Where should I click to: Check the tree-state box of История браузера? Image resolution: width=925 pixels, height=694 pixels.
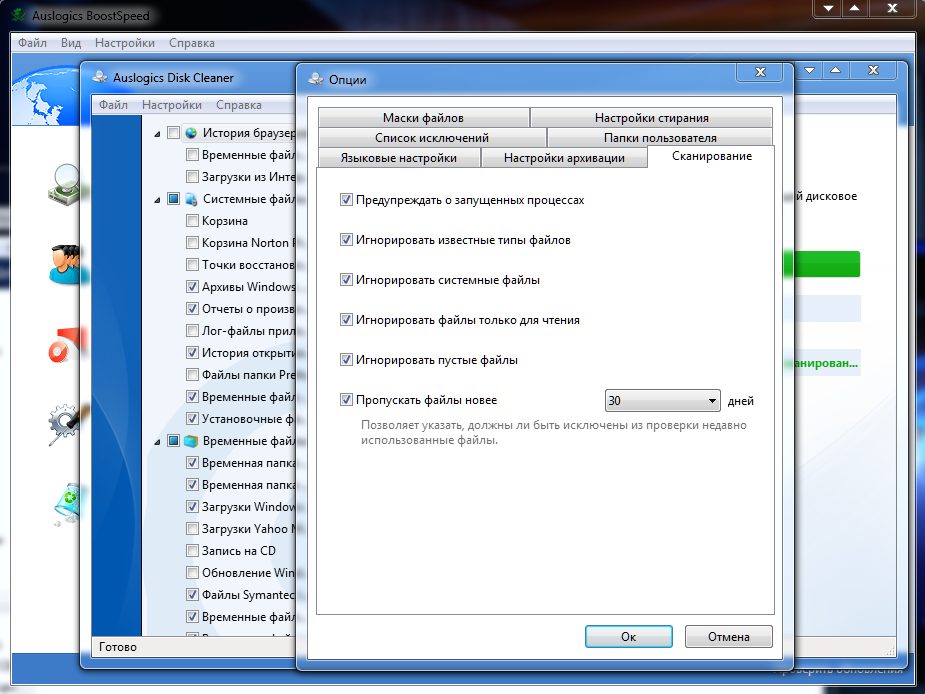pyautogui.click(x=173, y=133)
